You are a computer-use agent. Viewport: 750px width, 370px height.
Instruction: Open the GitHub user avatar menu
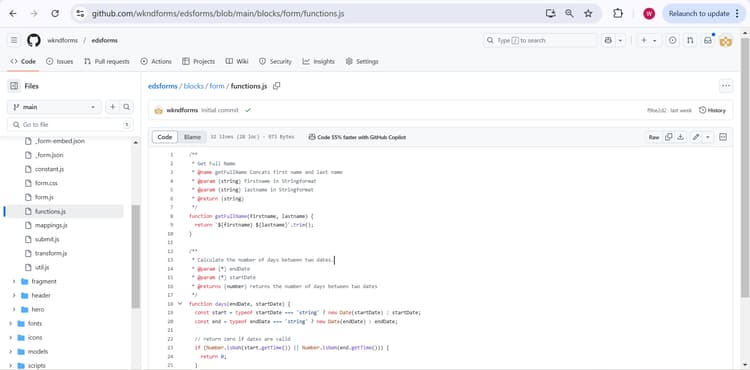726,42
